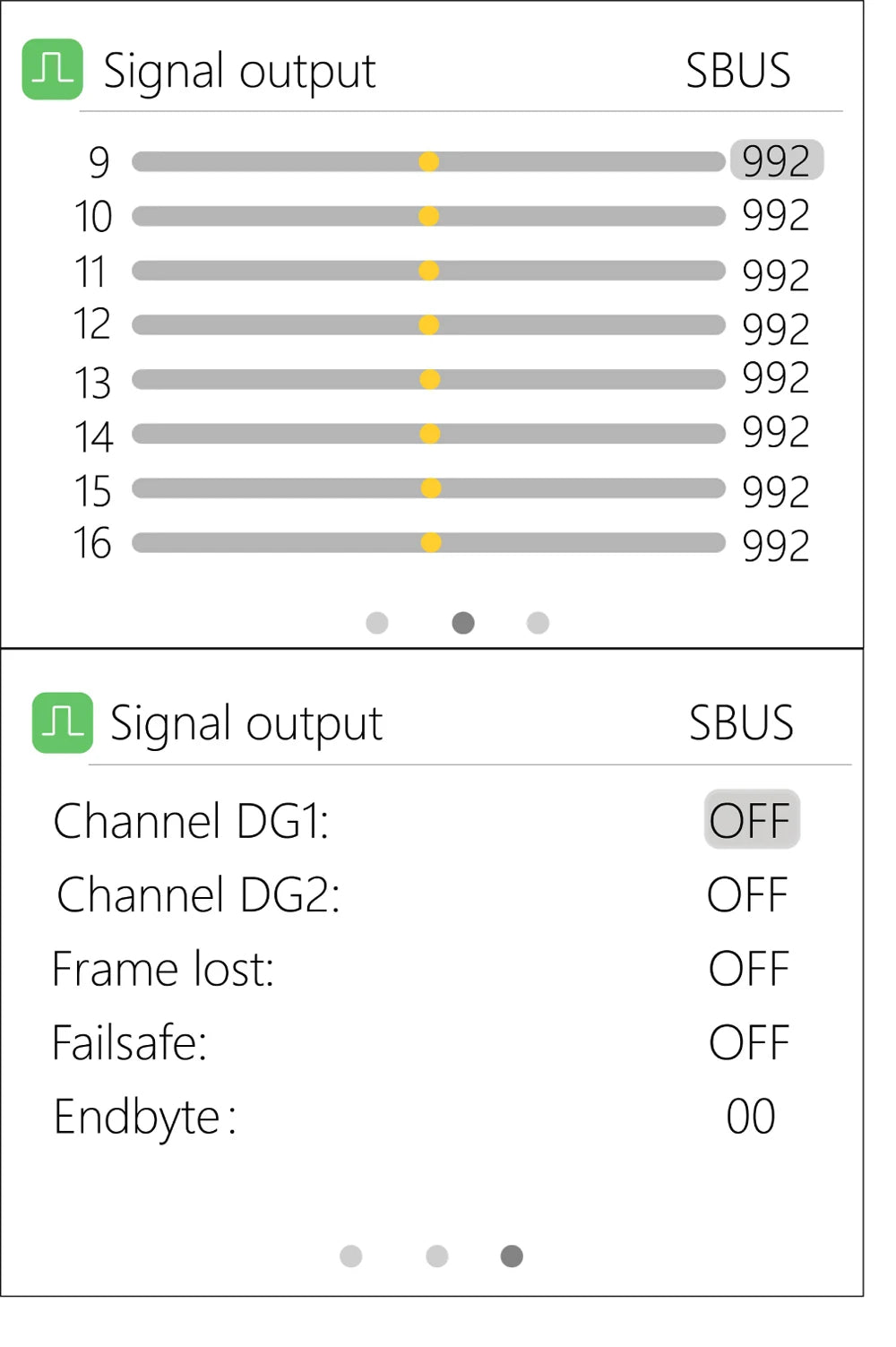Click the green Signal output icon in top panel
This screenshot has height=1347, width=896.
[x=53, y=69]
